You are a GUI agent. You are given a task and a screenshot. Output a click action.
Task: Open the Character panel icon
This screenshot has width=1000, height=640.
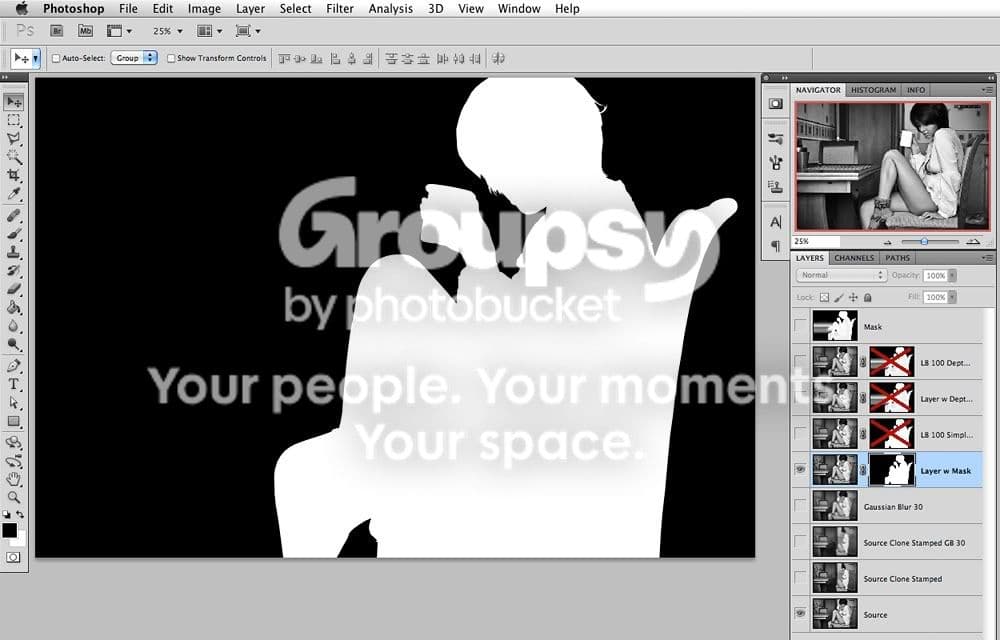click(x=776, y=222)
